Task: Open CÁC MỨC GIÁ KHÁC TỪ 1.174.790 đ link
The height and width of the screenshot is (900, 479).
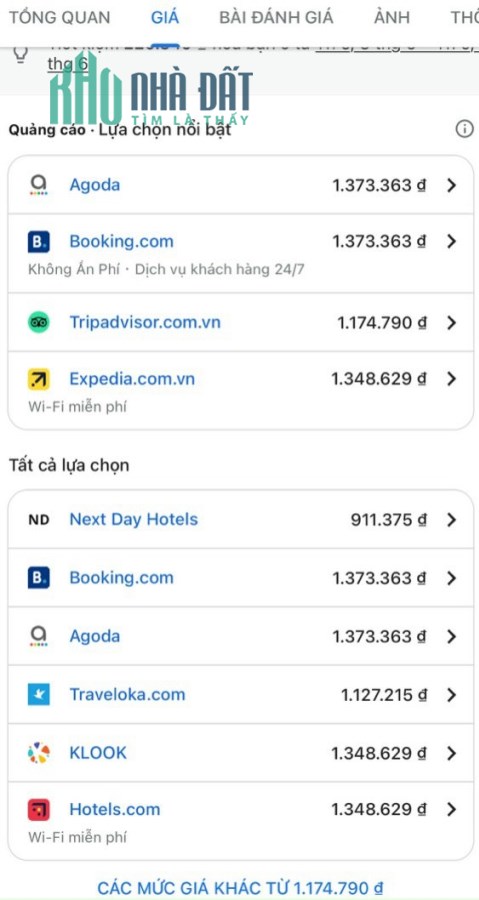Action: (x=240, y=888)
